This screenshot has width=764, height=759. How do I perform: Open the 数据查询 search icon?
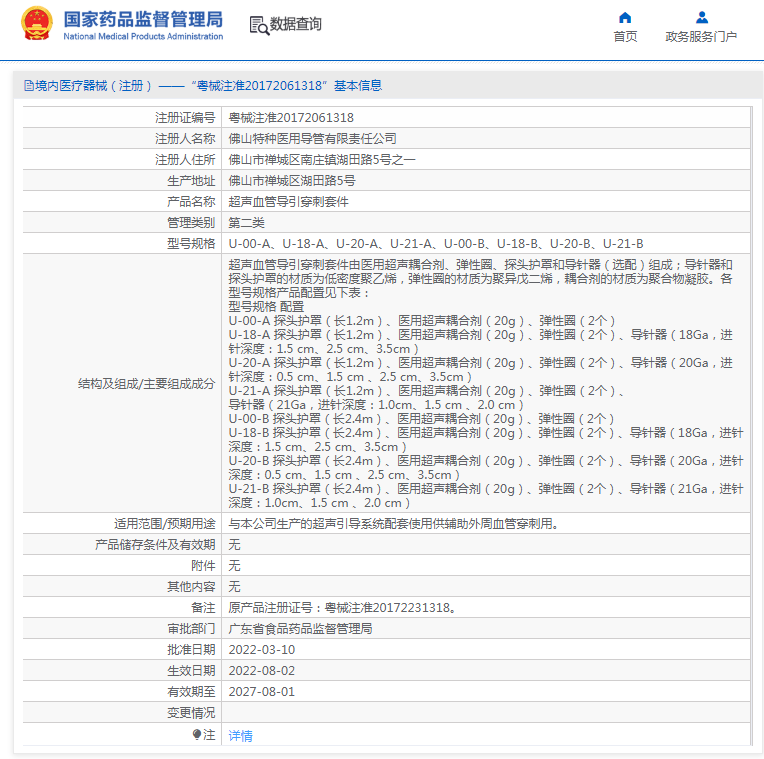(259, 25)
